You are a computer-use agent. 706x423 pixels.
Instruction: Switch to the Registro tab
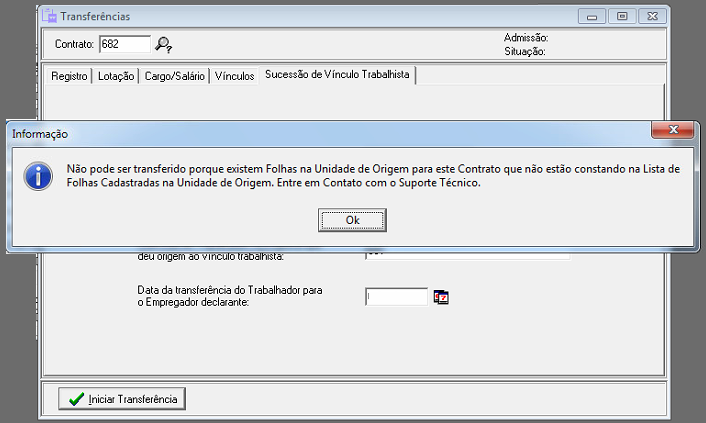click(69, 76)
